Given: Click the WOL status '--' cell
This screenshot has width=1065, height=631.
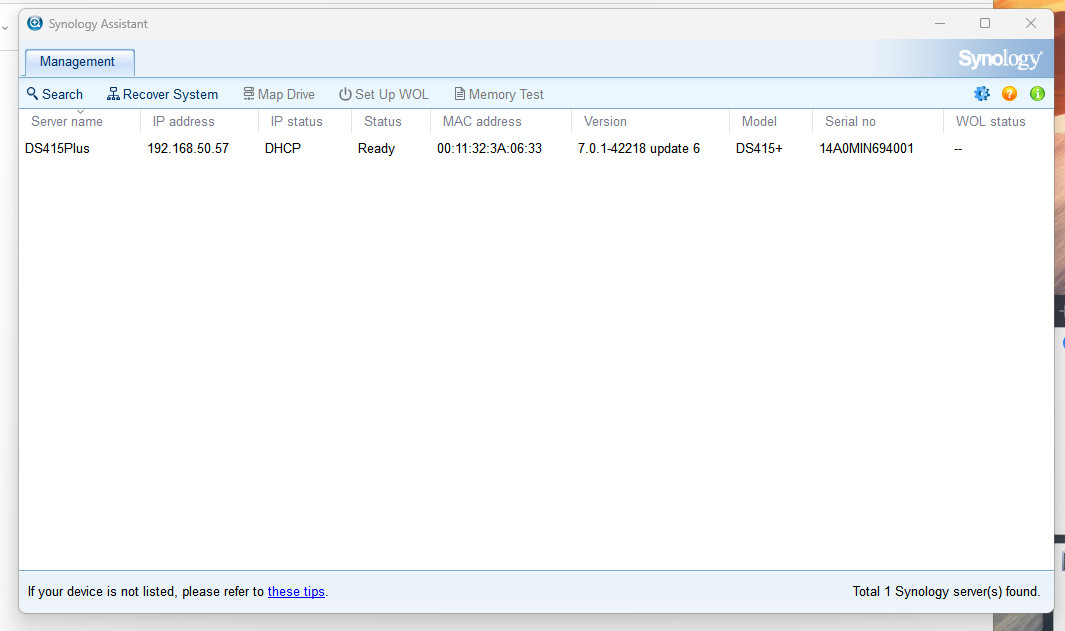Looking at the screenshot, I should (x=958, y=148).
